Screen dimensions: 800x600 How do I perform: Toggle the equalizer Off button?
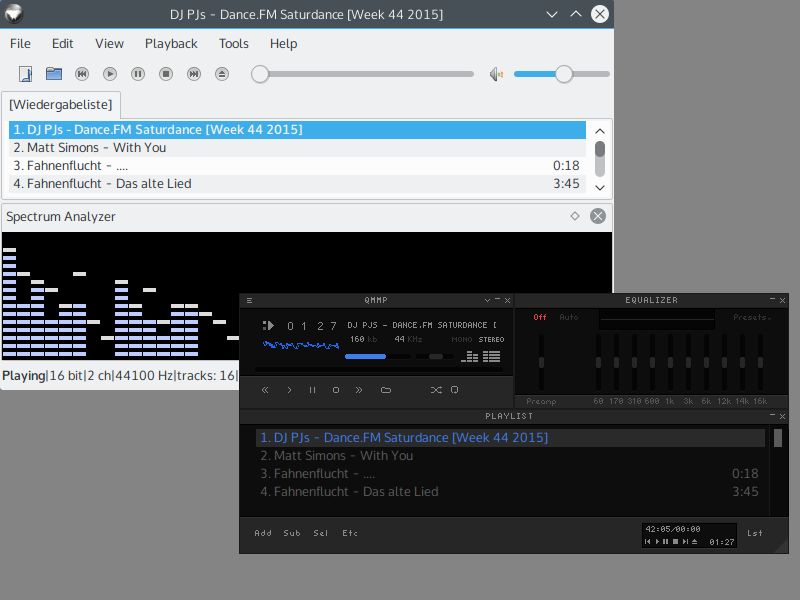540,317
